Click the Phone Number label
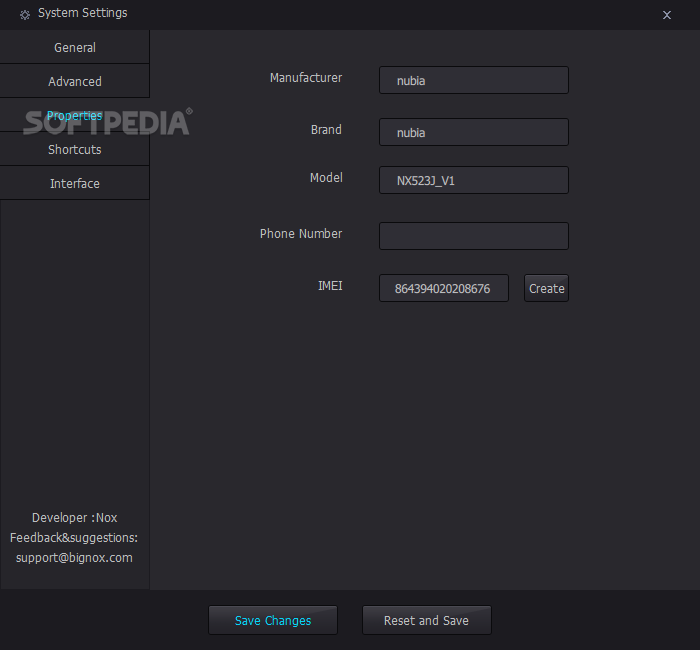Image resolution: width=700 pixels, height=650 pixels. pyautogui.click(x=301, y=233)
